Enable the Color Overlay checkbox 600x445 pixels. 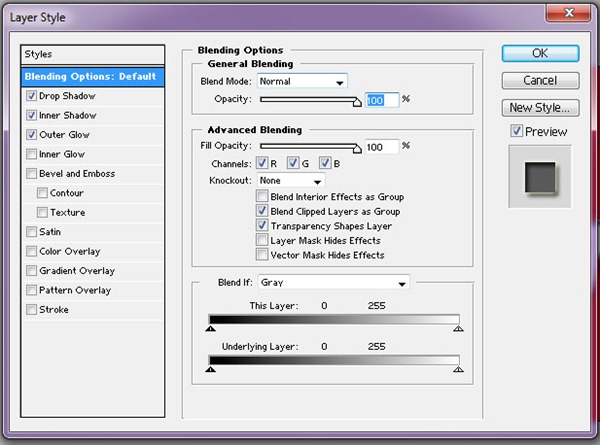pos(31,251)
